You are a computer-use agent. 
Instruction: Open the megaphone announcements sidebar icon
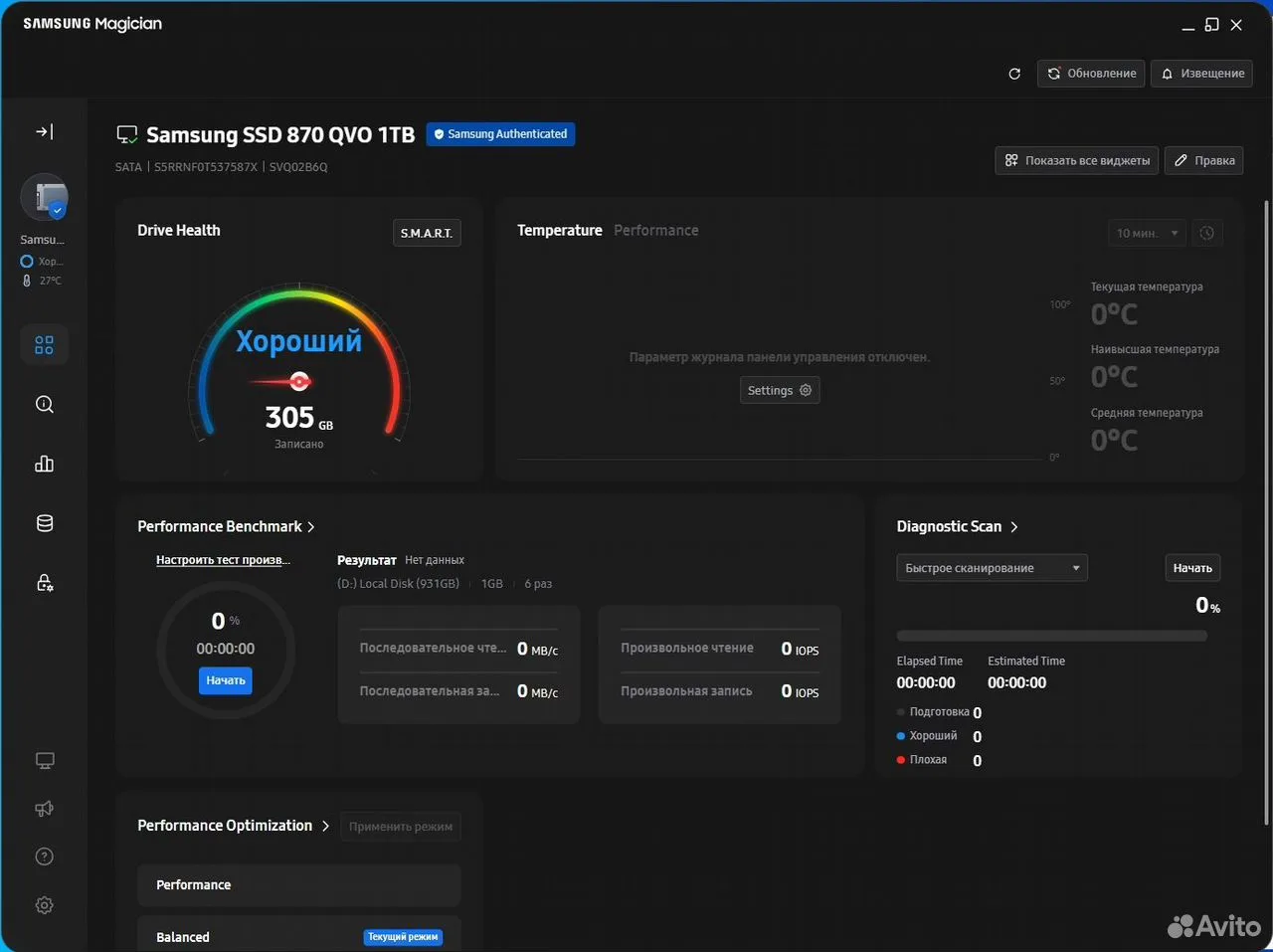click(x=45, y=809)
